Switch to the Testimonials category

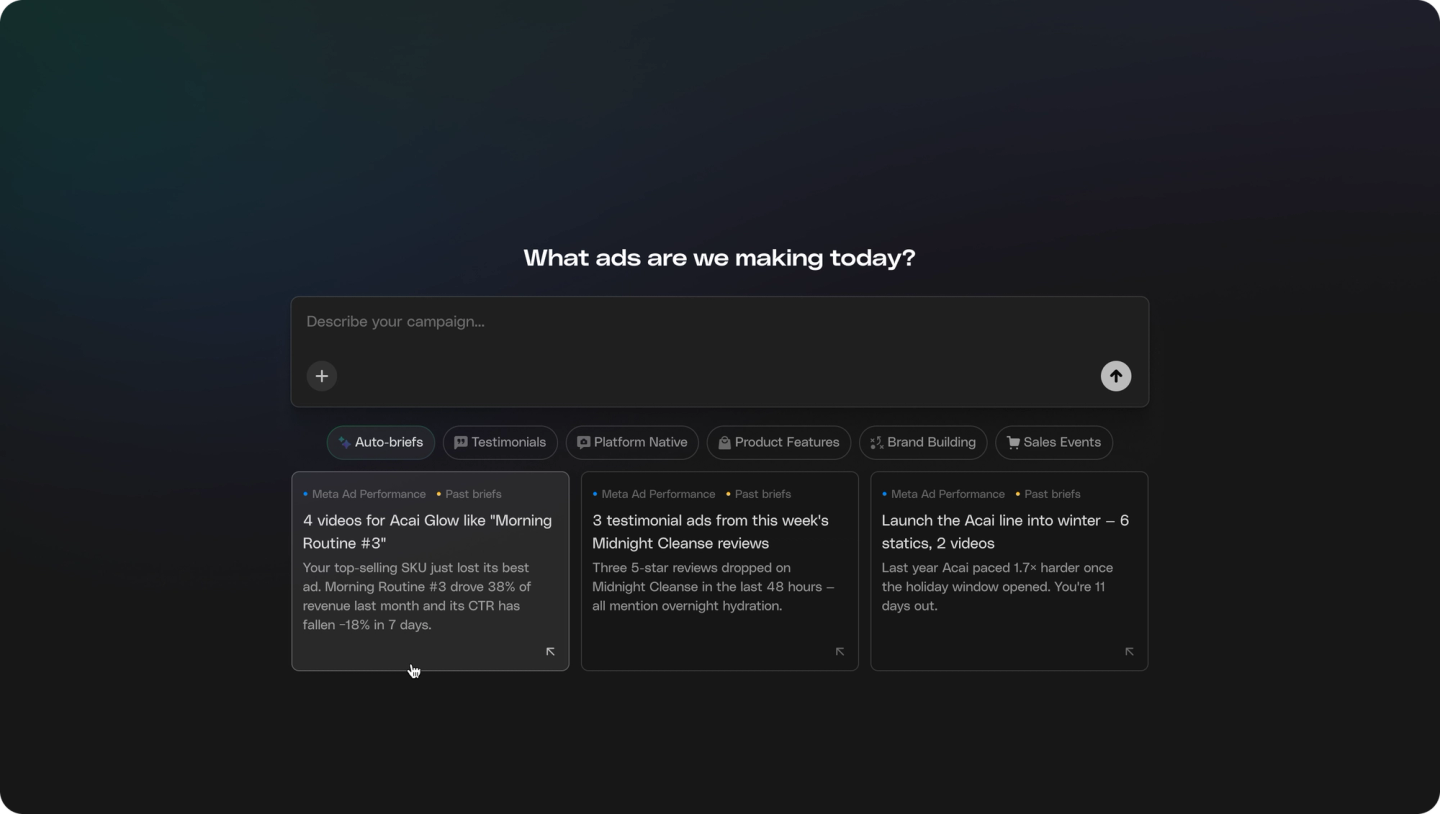500,442
